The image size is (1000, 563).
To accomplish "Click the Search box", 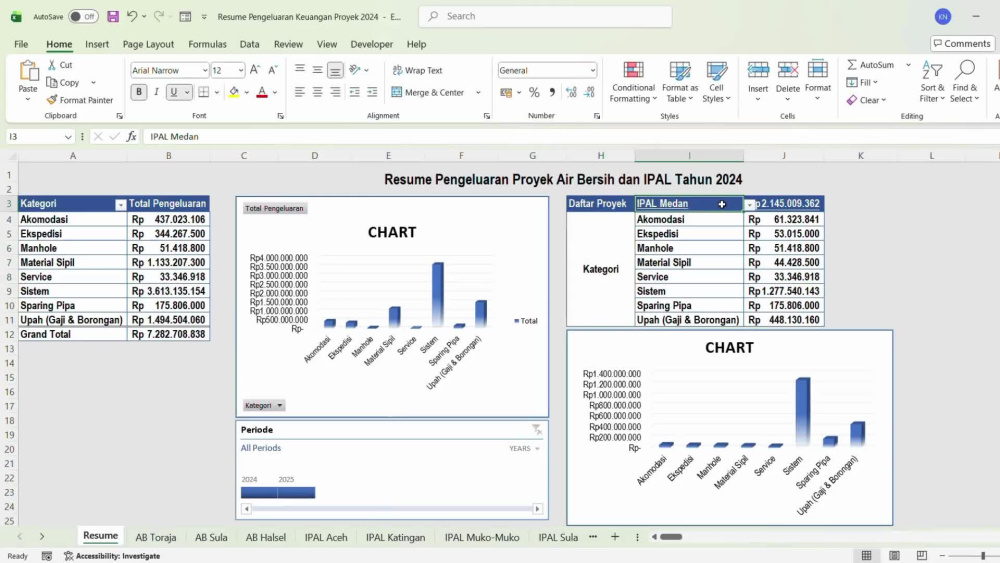I will click(545, 17).
